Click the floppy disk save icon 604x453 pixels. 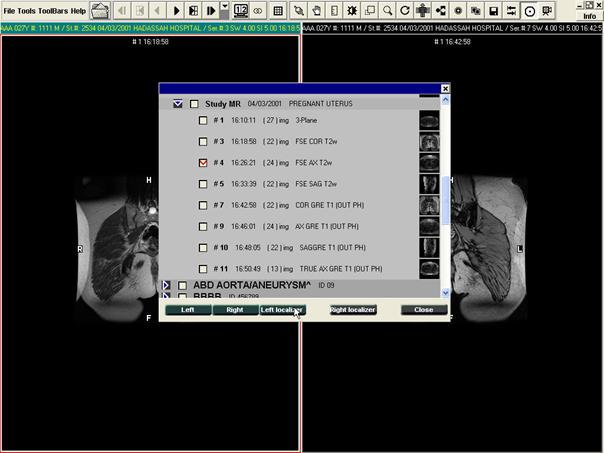point(493,11)
